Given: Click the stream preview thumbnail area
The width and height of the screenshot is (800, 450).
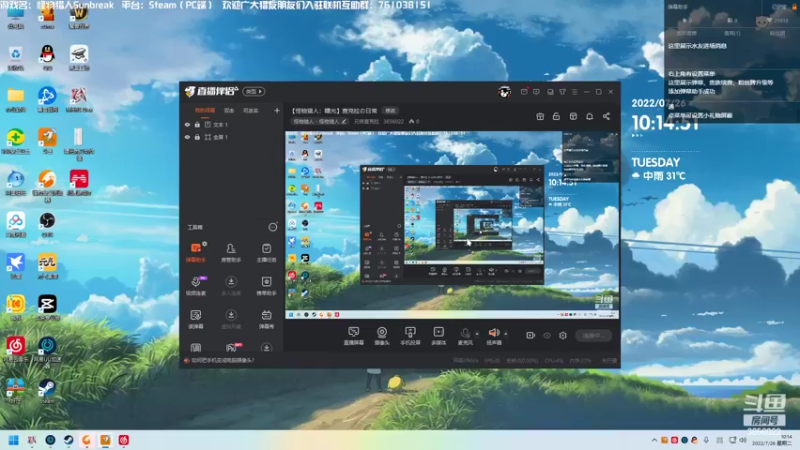Looking at the screenshot, I should point(452,226).
